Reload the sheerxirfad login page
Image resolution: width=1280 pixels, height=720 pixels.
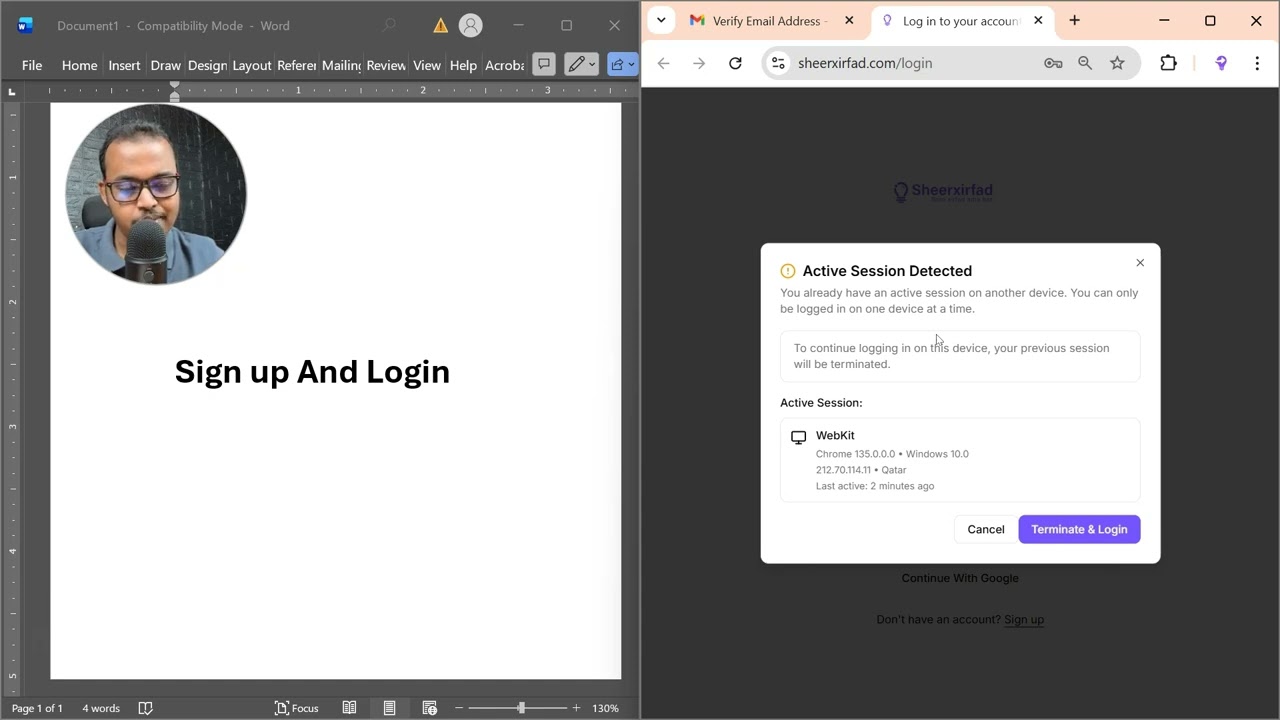(735, 63)
